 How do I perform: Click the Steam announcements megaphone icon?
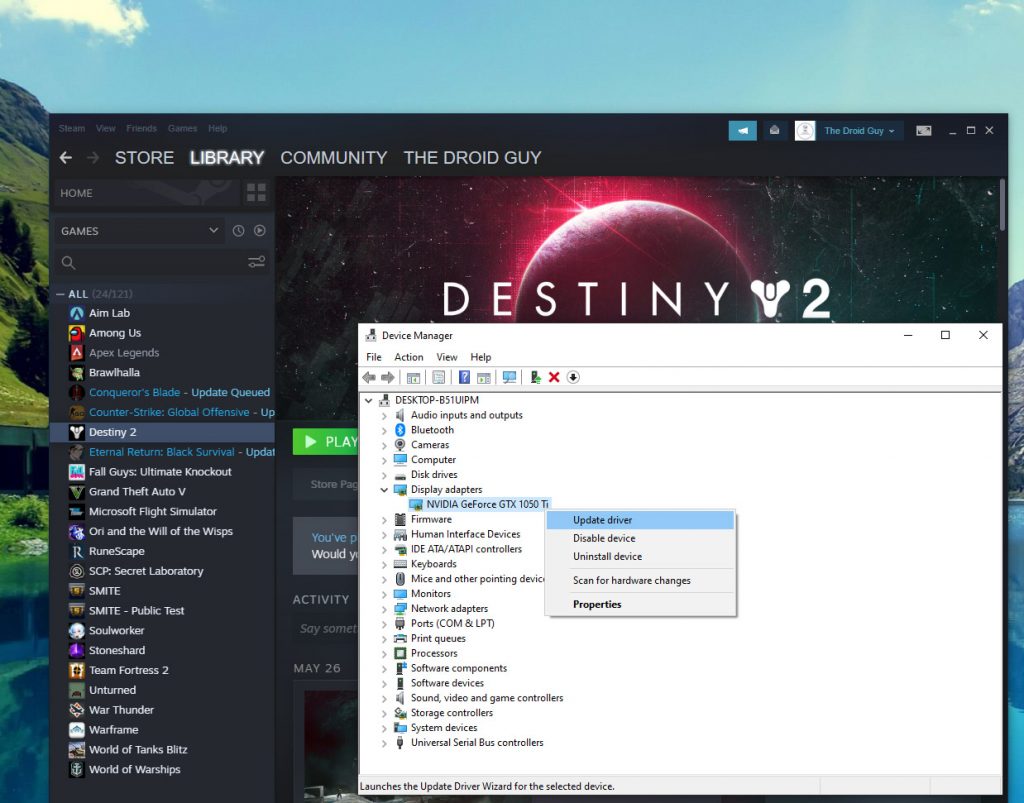click(743, 131)
